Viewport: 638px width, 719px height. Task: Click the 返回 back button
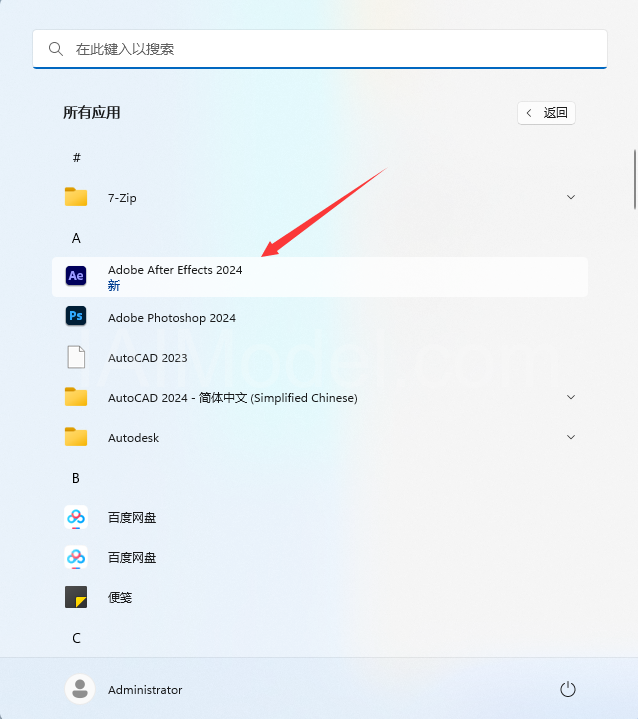click(546, 113)
